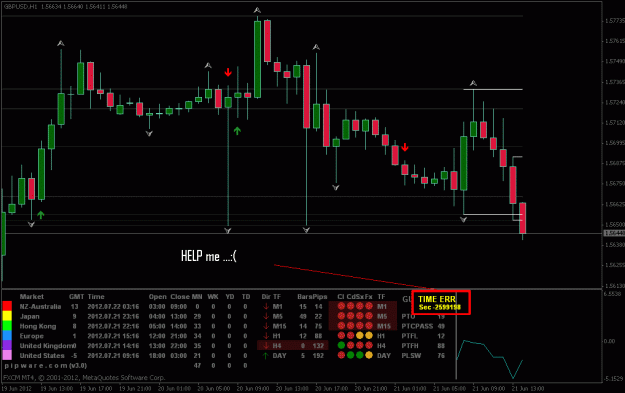Screen dimensions: 625x393
Task: Select the orange Fx dot in H1 row
Action: [x=369, y=336]
